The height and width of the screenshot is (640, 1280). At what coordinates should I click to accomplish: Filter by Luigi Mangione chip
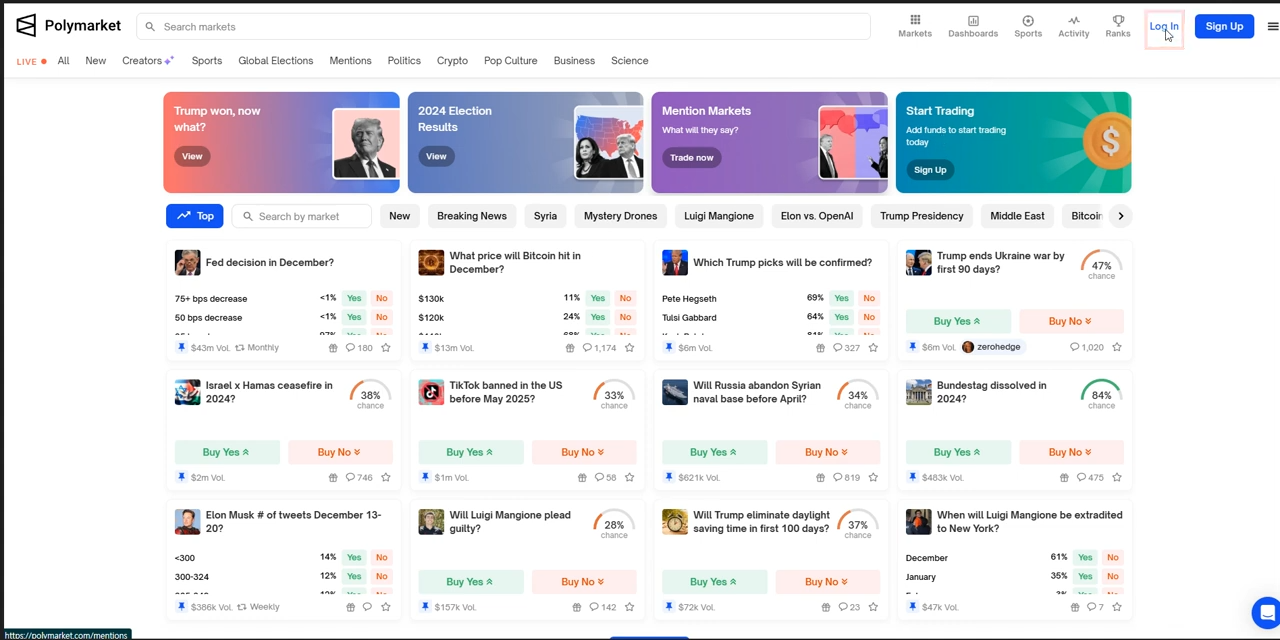(x=719, y=216)
